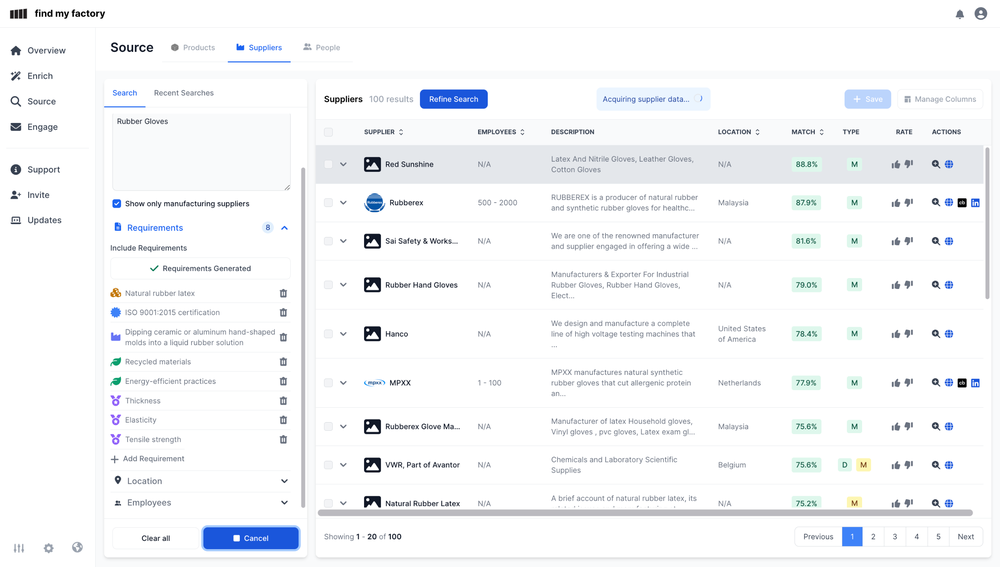
Task: Select the Rubberex row checkbox
Action: pyautogui.click(x=328, y=203)
